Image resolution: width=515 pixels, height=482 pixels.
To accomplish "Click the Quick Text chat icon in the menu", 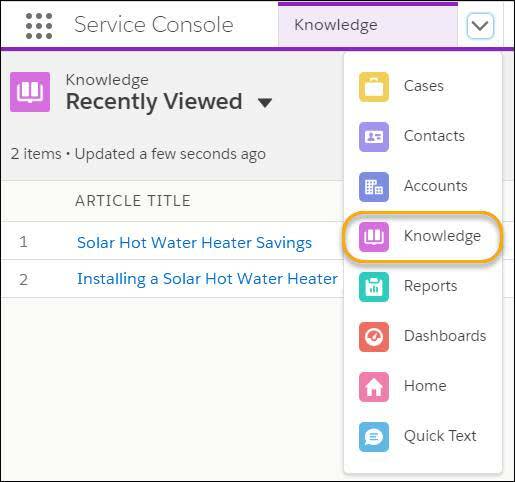I will [x=374, y=437].
